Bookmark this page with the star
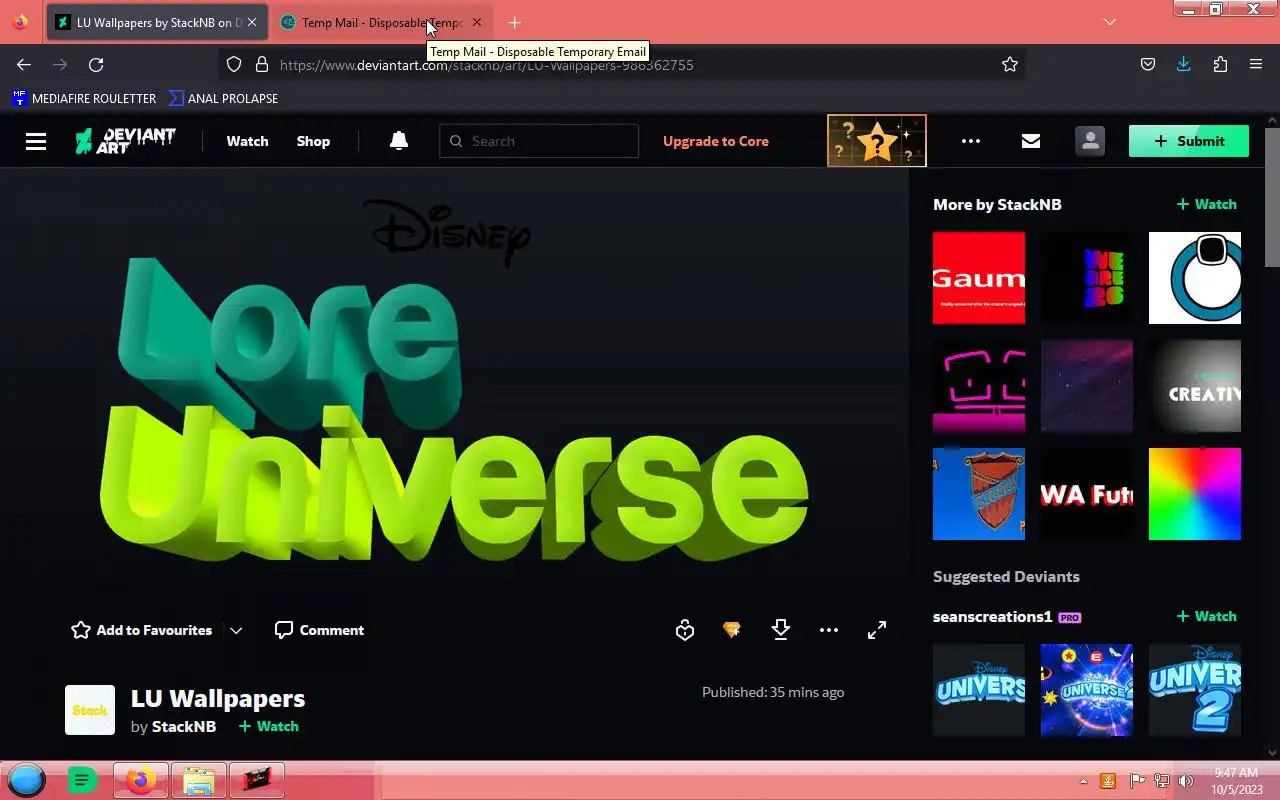Image resolution: width=1280 pixels, height=800 pixels. [1010, 65]
